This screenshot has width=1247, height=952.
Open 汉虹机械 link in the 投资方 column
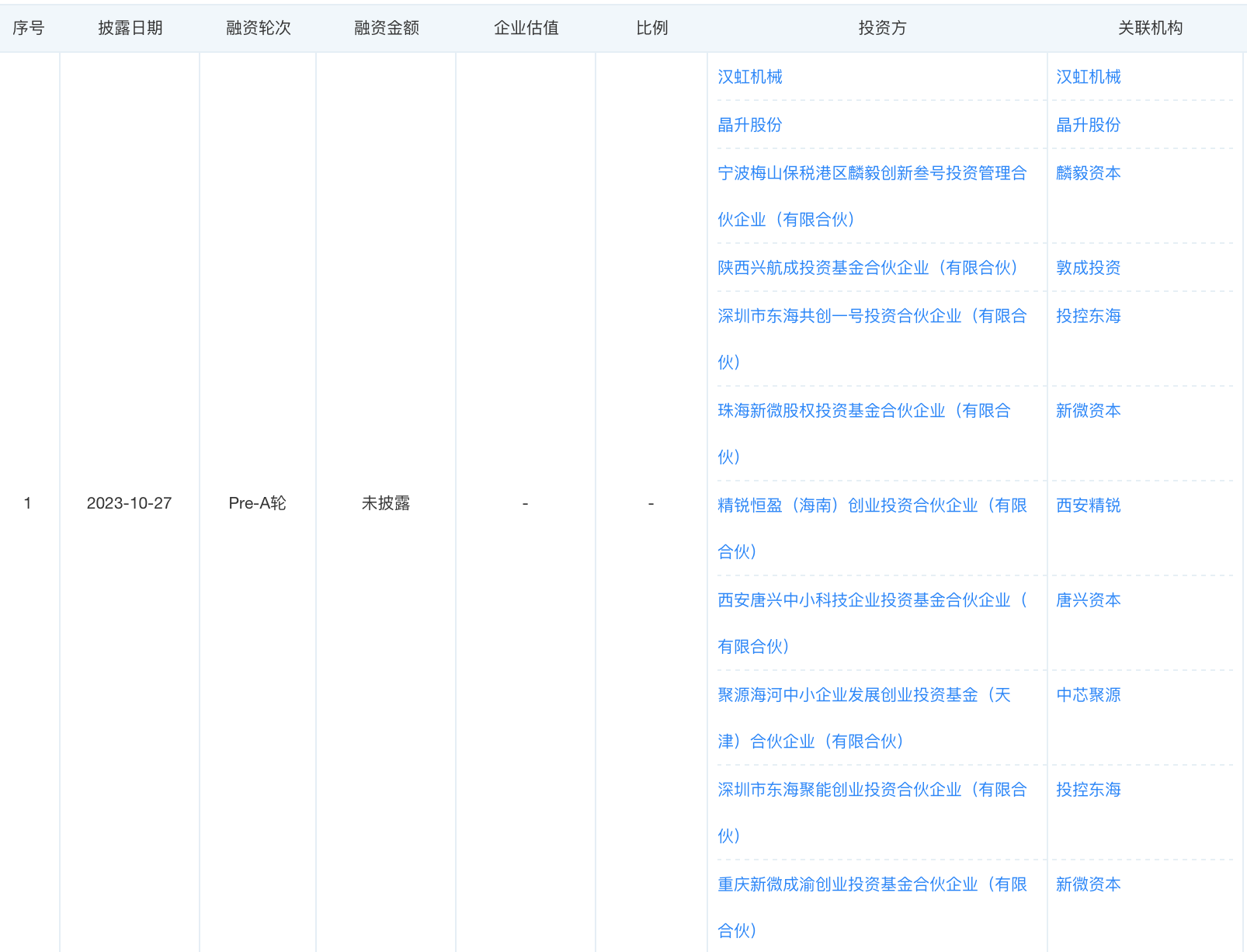(x=749, y=77)
